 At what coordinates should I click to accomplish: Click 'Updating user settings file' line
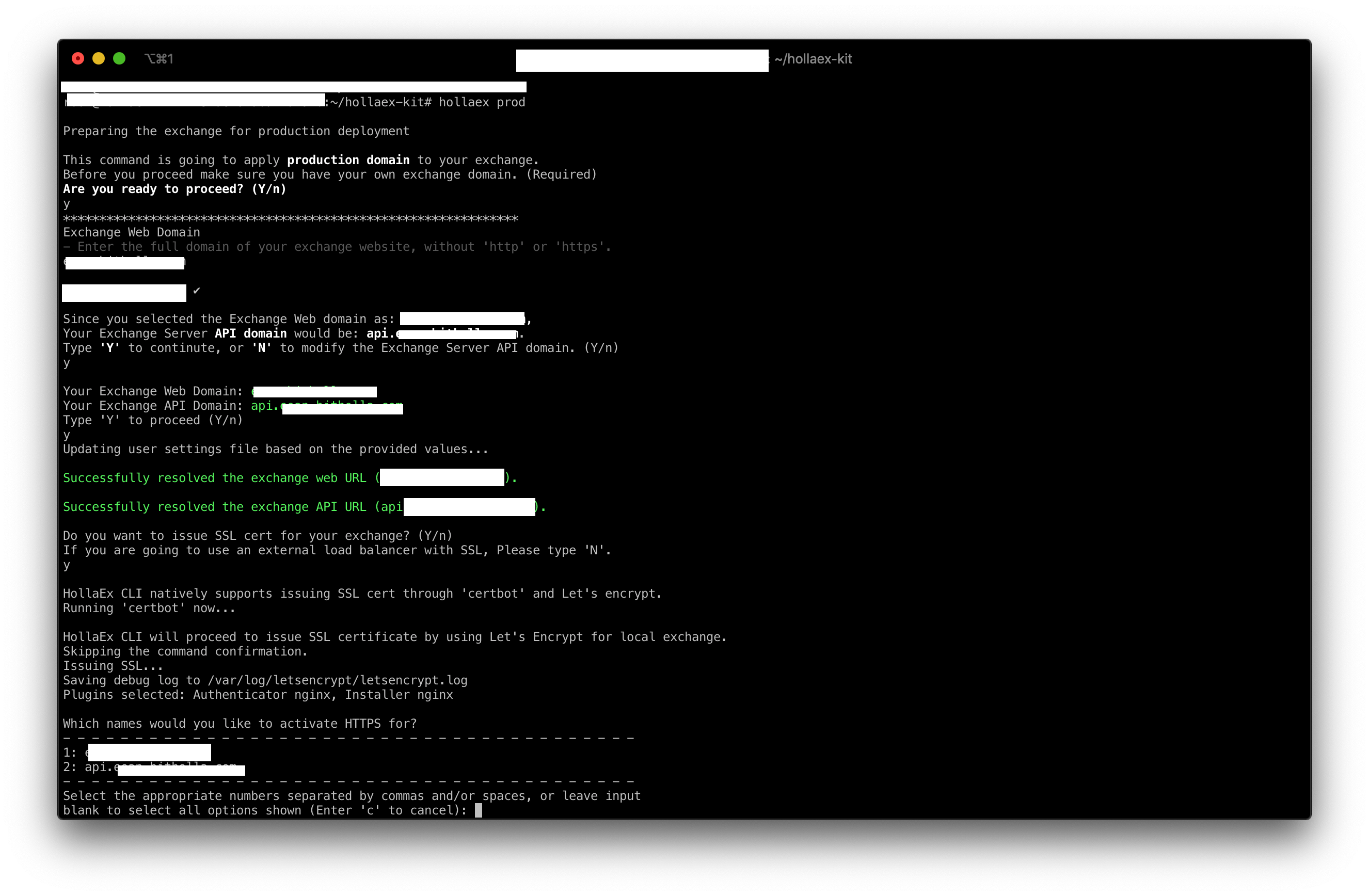click(276, 449)
